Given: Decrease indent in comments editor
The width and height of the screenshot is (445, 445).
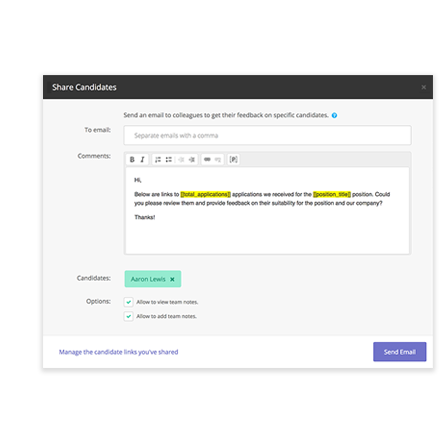Looking at the screenshot, I should [181, 159].
